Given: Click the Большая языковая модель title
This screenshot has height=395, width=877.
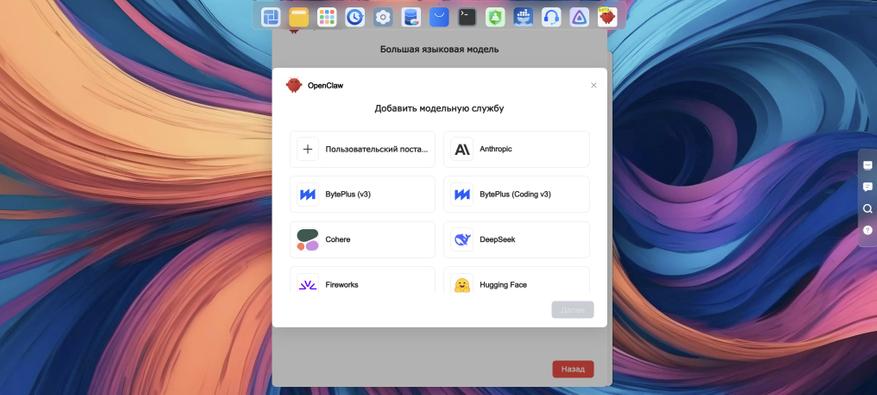Looking at the screenshot, I should (x=439, y=49).
